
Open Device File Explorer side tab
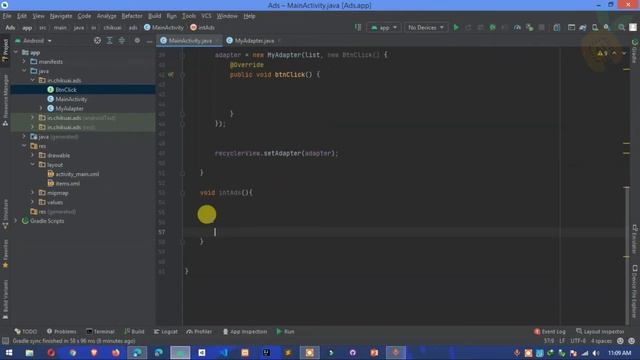click(635, 291)
